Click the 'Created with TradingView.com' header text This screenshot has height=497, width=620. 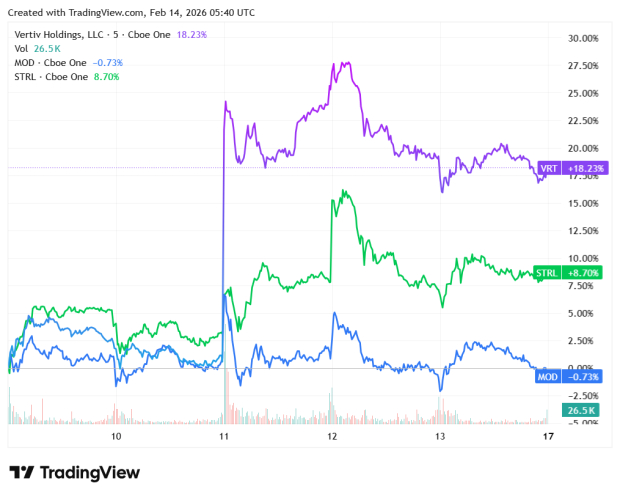pos(78,13)
